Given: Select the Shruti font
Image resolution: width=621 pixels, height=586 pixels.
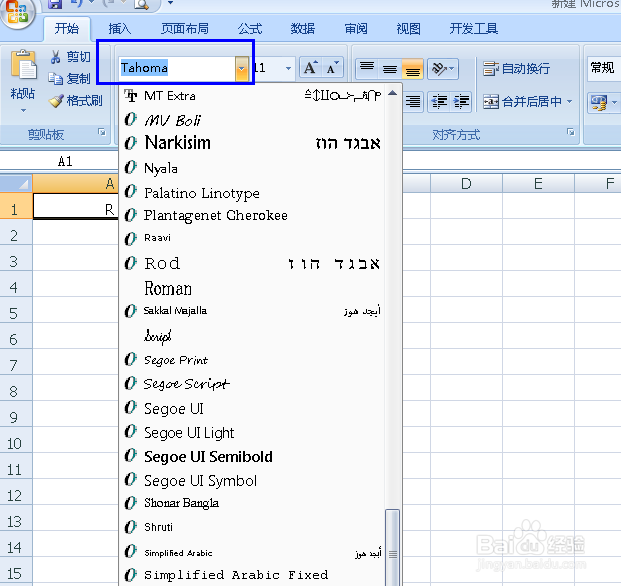Looking at the screenshot, I should click(252, 527).
